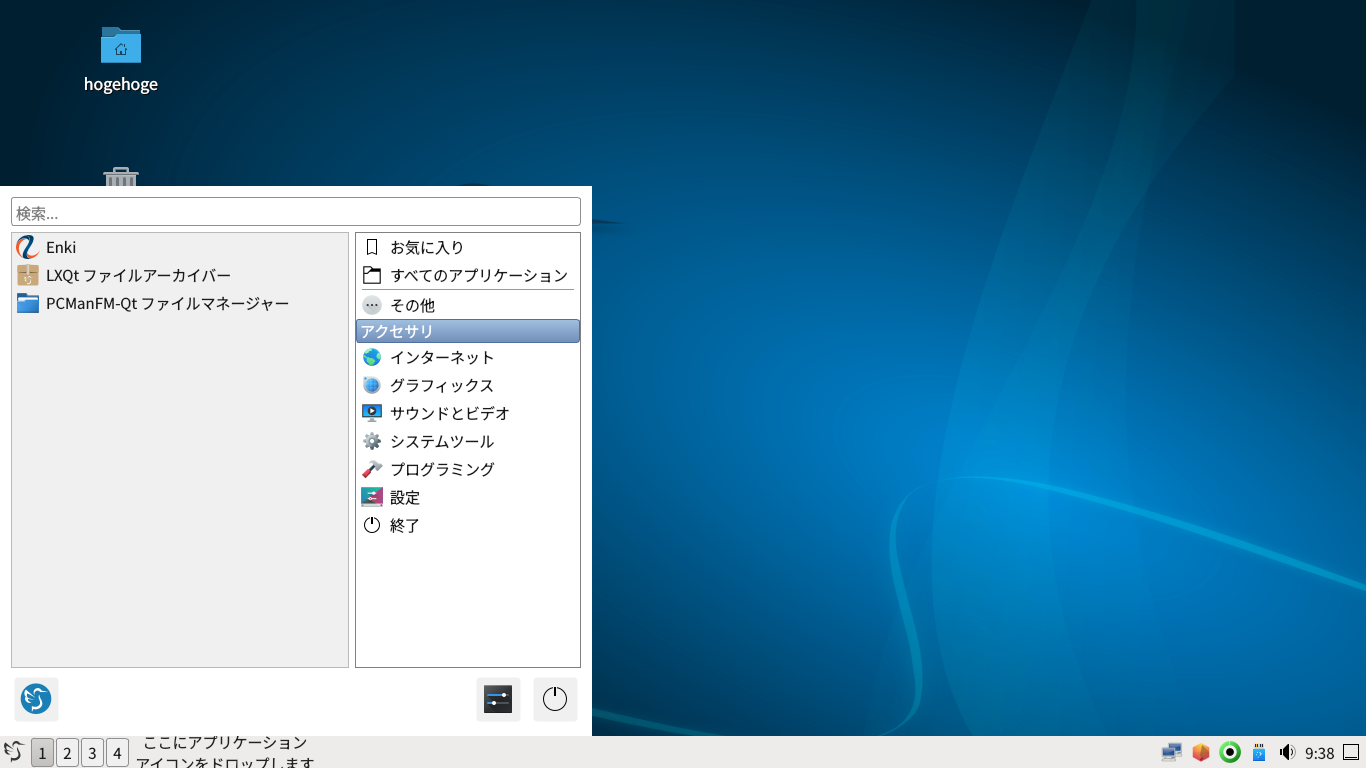Click the network computers tray icon

coord(1171,752)
